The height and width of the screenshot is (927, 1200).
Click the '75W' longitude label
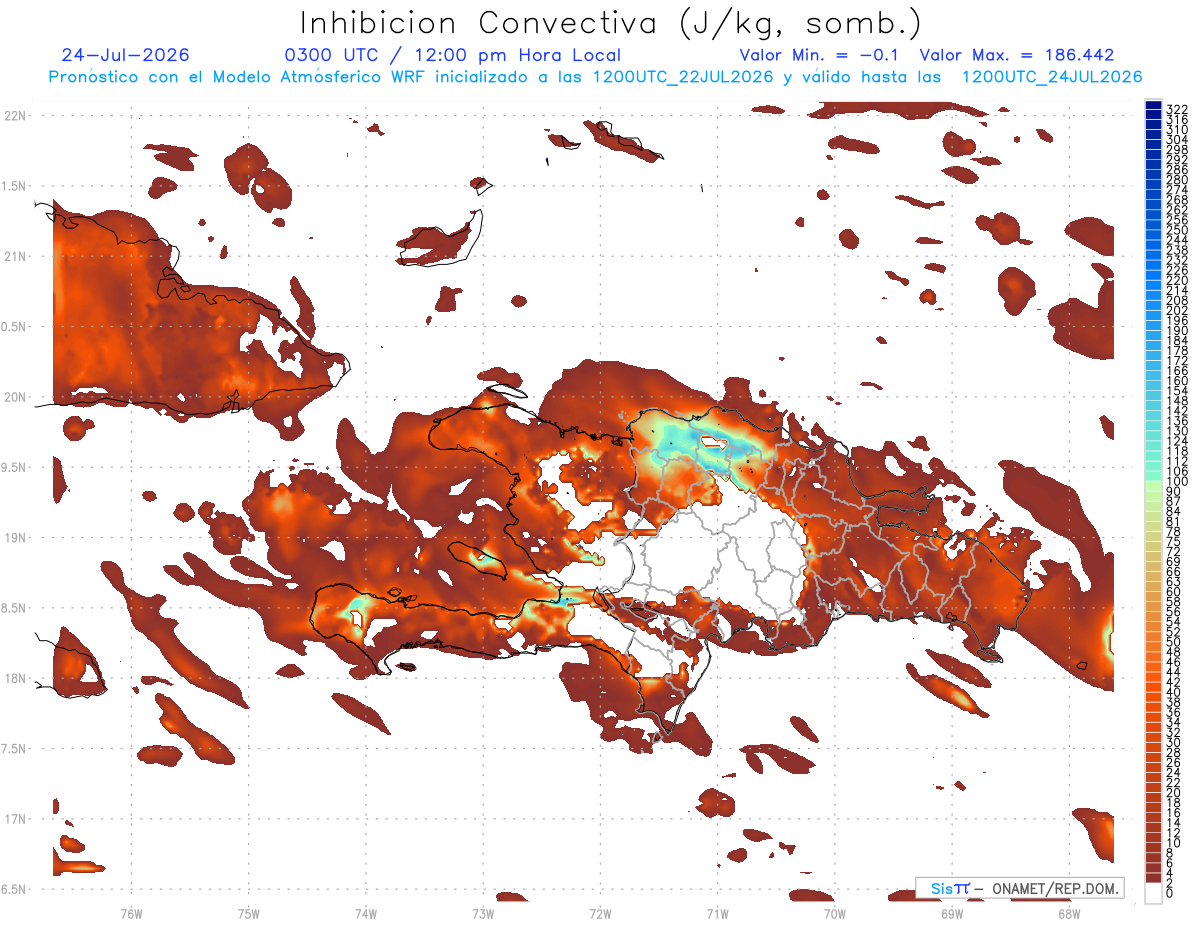[x=249, y=912]
